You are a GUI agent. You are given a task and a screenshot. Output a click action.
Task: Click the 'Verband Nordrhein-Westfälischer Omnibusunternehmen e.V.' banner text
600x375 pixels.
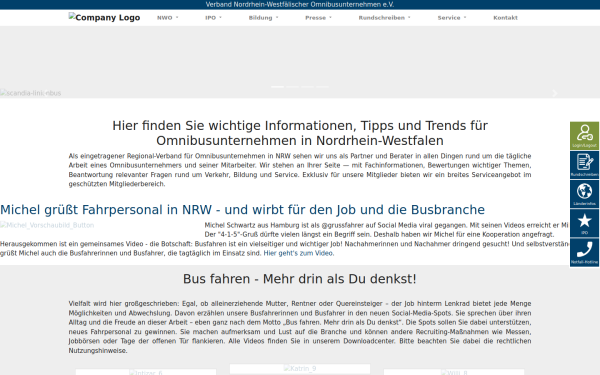[x=300, y=5]
